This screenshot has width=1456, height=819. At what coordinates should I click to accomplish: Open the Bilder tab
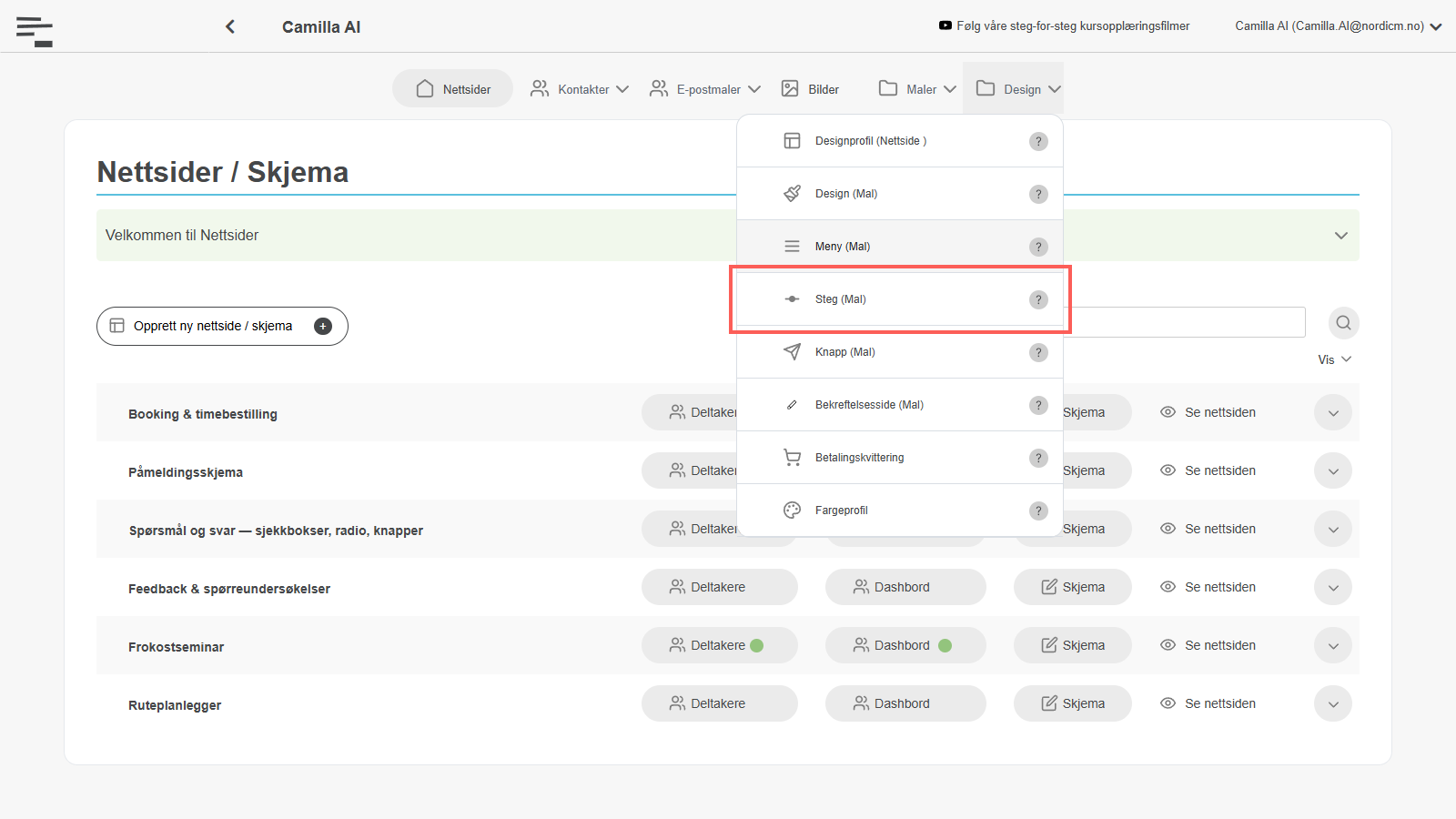point(810,89)
